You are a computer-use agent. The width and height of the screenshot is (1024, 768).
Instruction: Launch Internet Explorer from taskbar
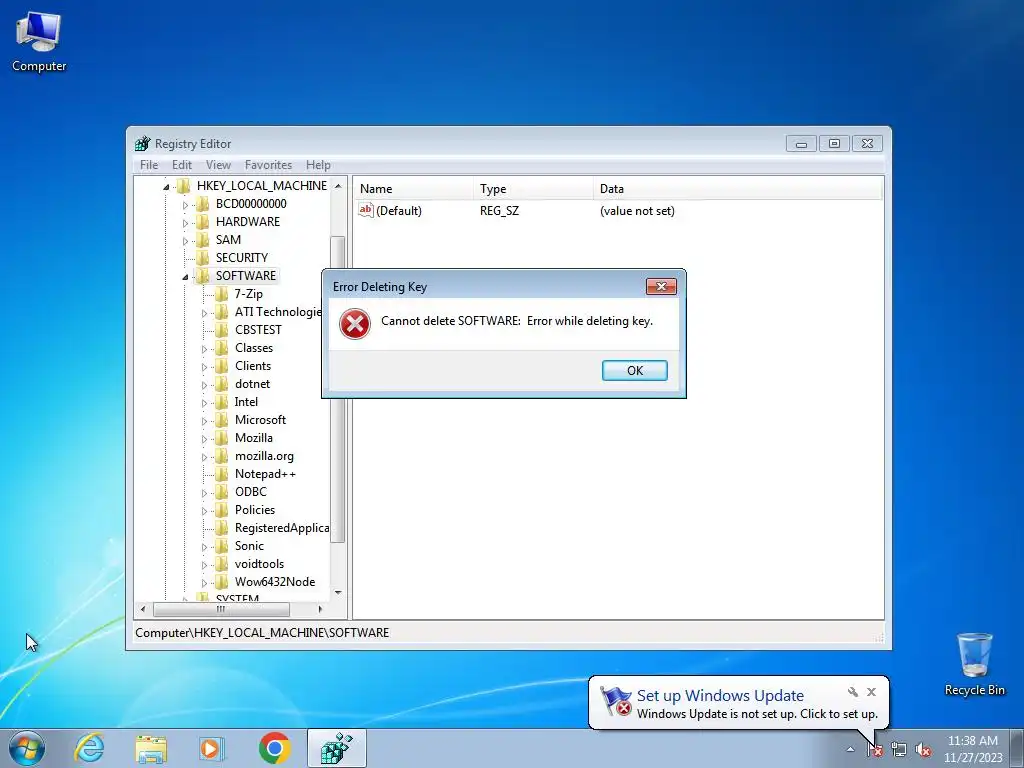(x=89, y=748)
